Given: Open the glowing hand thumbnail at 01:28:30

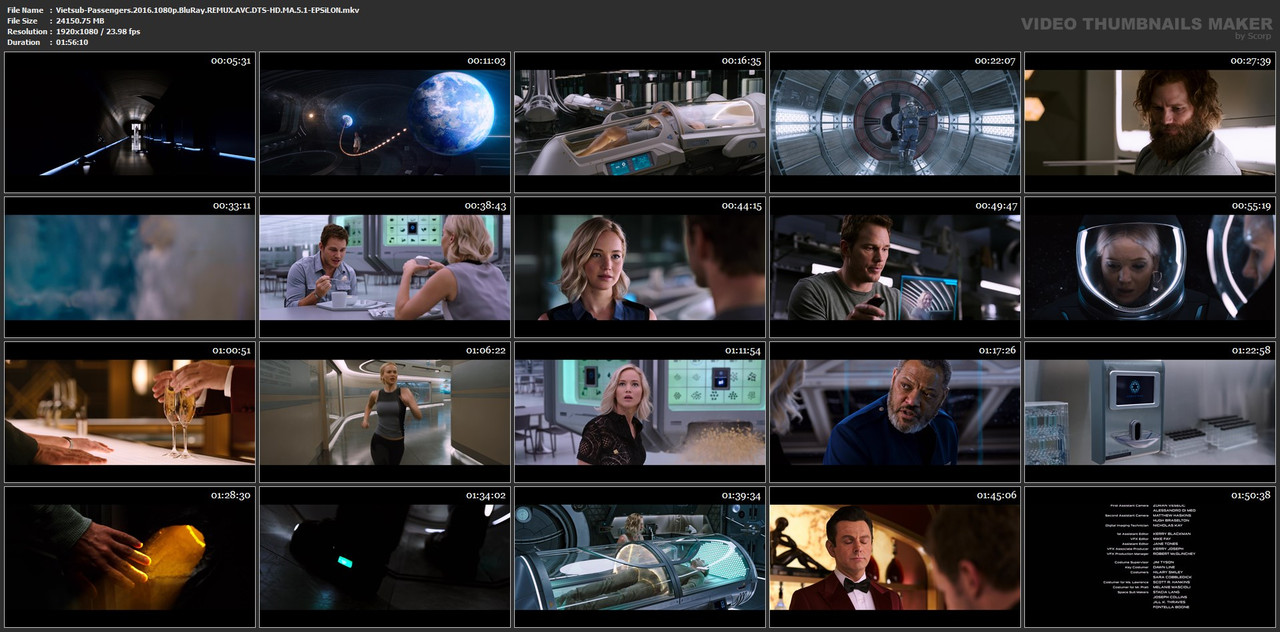Looking at the screenshot, I should coord(130,556).
